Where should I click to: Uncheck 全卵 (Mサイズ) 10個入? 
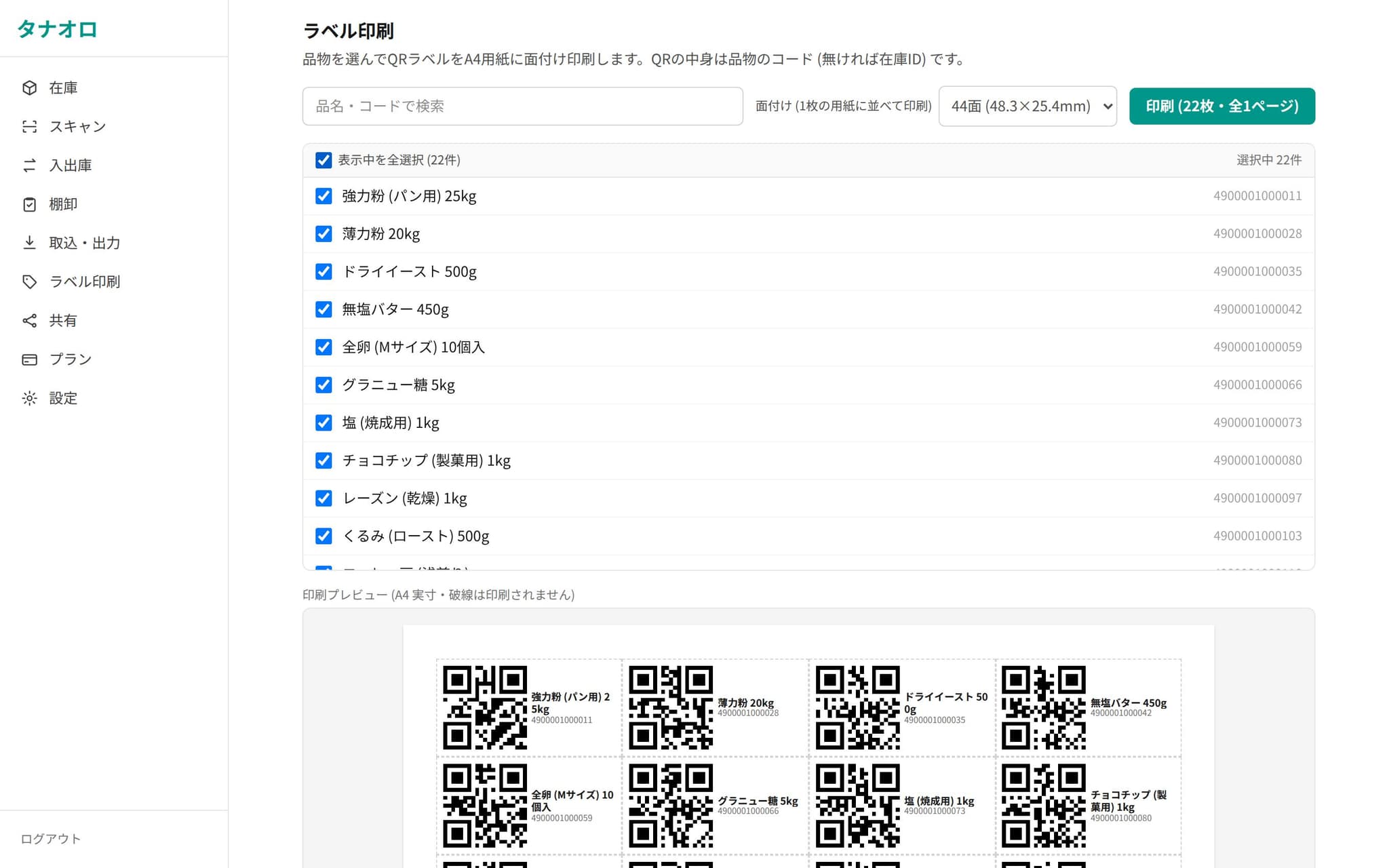coord(324,347)
